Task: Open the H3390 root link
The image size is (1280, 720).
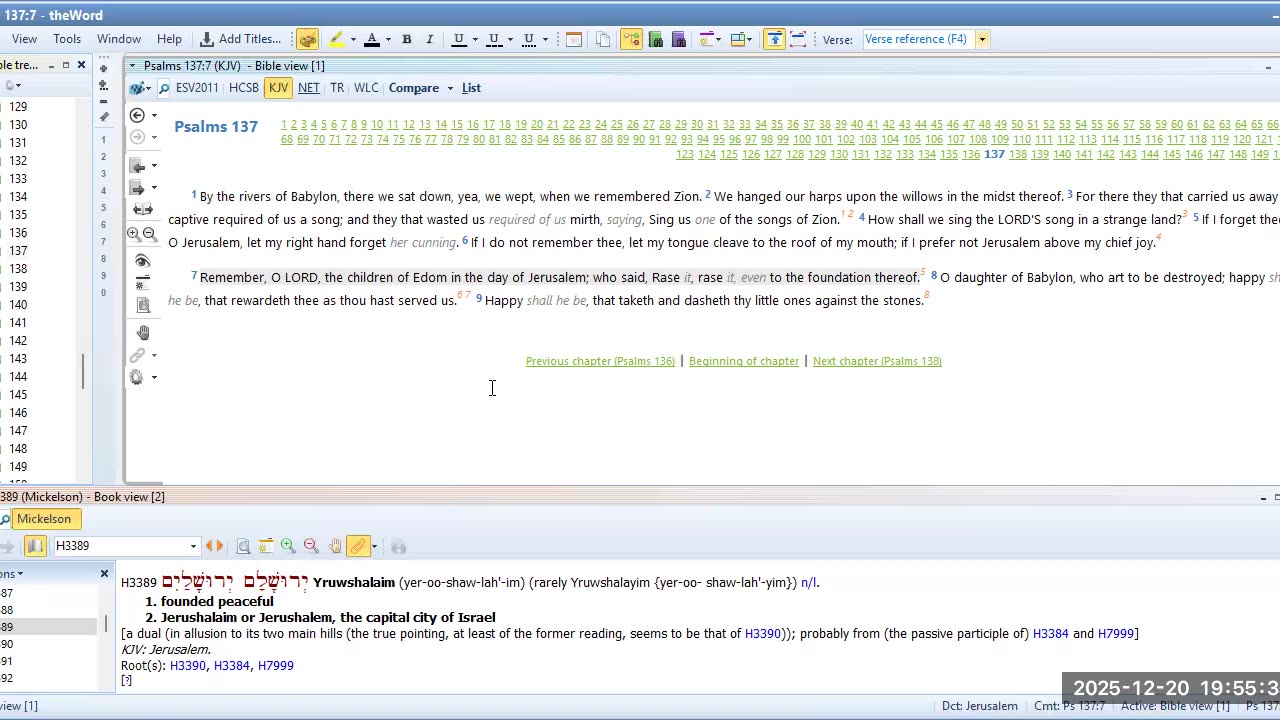Action: point(187,665)
